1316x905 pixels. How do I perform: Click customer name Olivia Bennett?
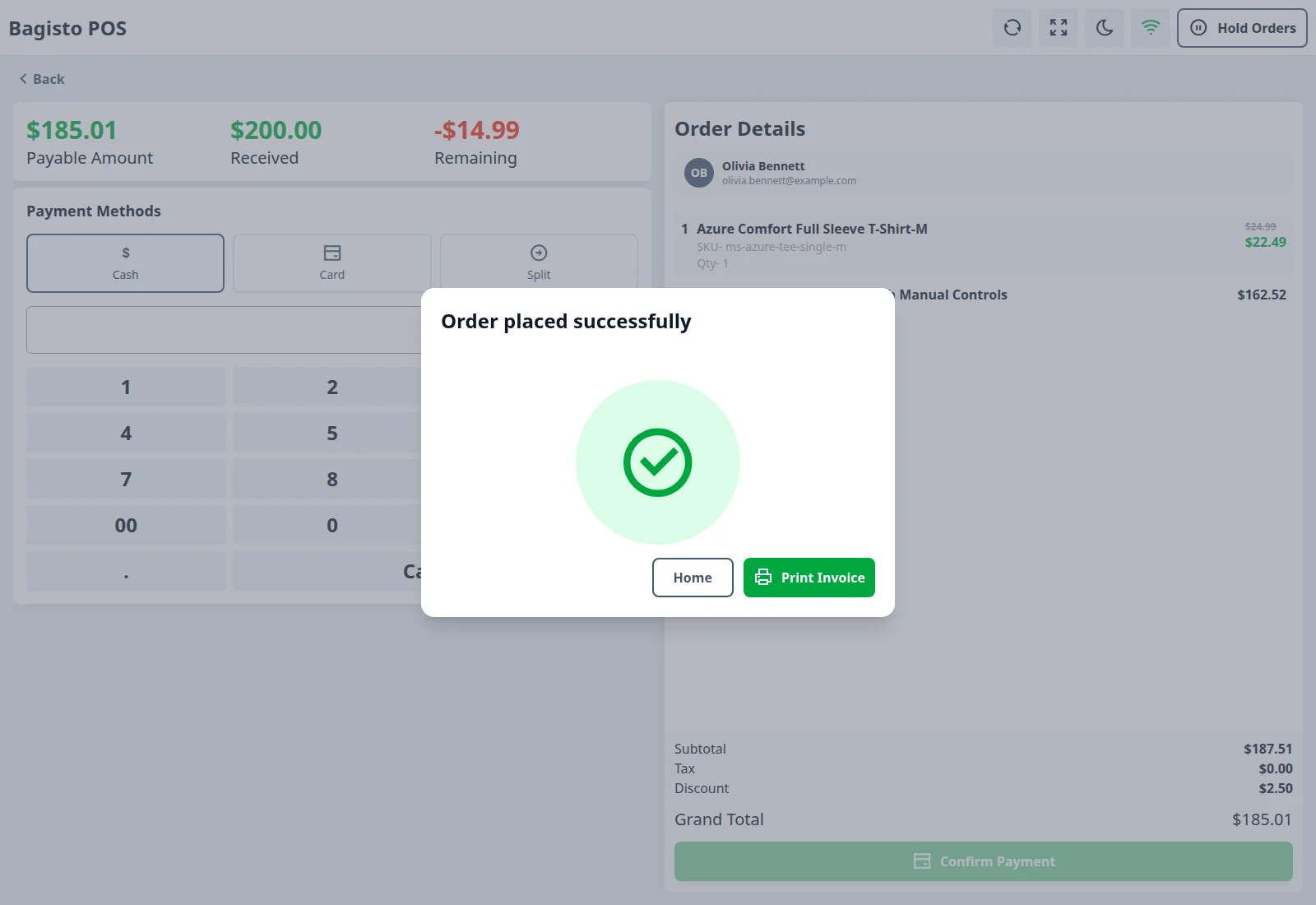click(763, 166)
